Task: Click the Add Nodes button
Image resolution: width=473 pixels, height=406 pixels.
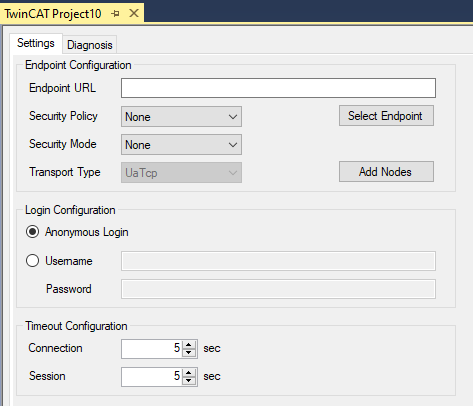Action: click(x=386, y=172)
